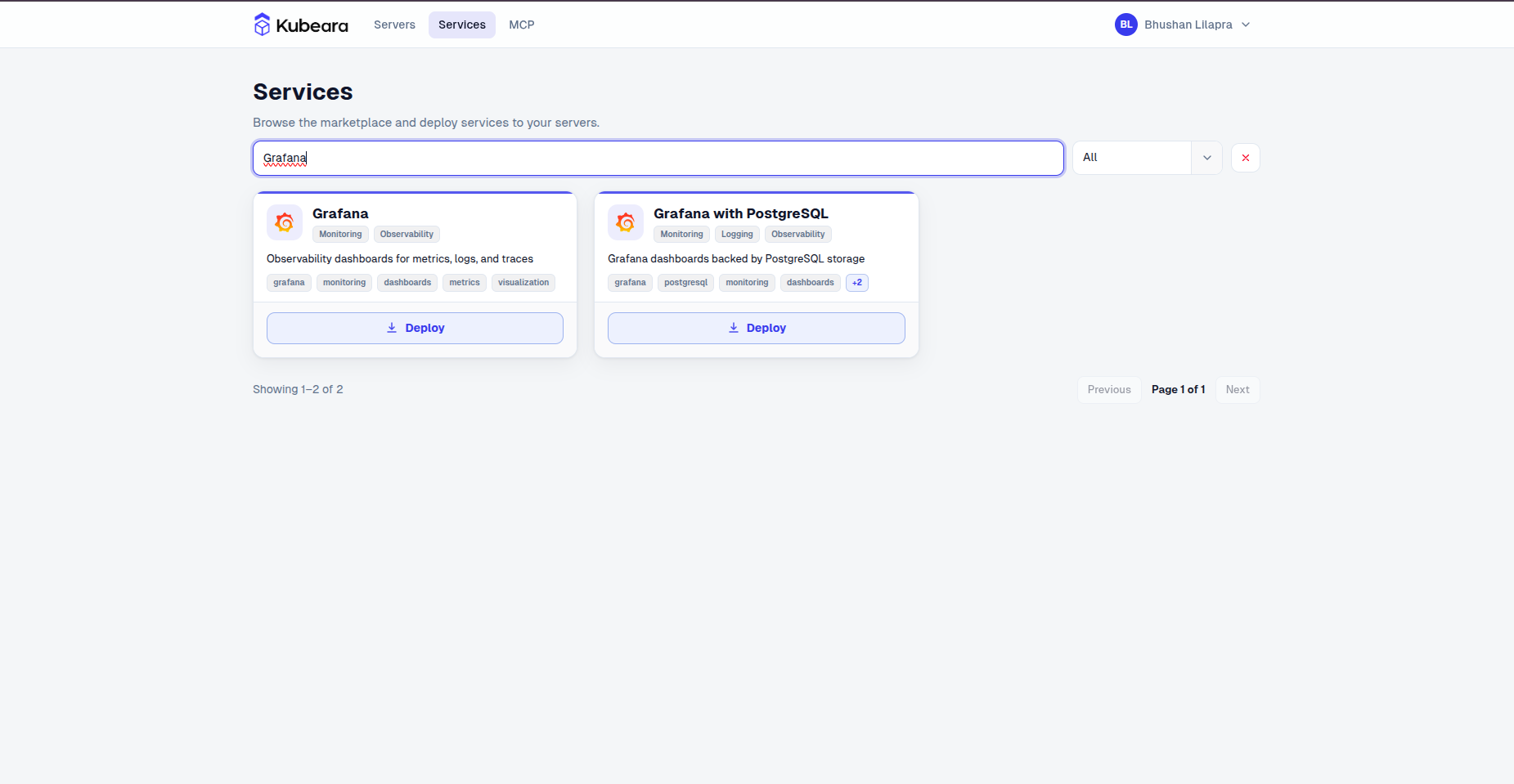Click the postgresql tag
1514x784 pixels.
pyautogui.click(x=685, y=283)
